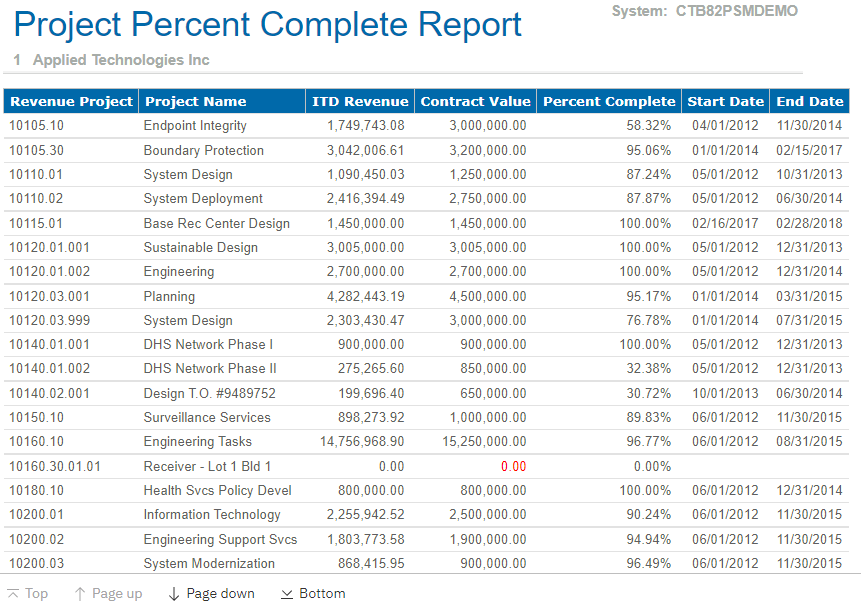Click the Contract Value column header
This screenshot has height=607, width=861.
coord(475,101)
